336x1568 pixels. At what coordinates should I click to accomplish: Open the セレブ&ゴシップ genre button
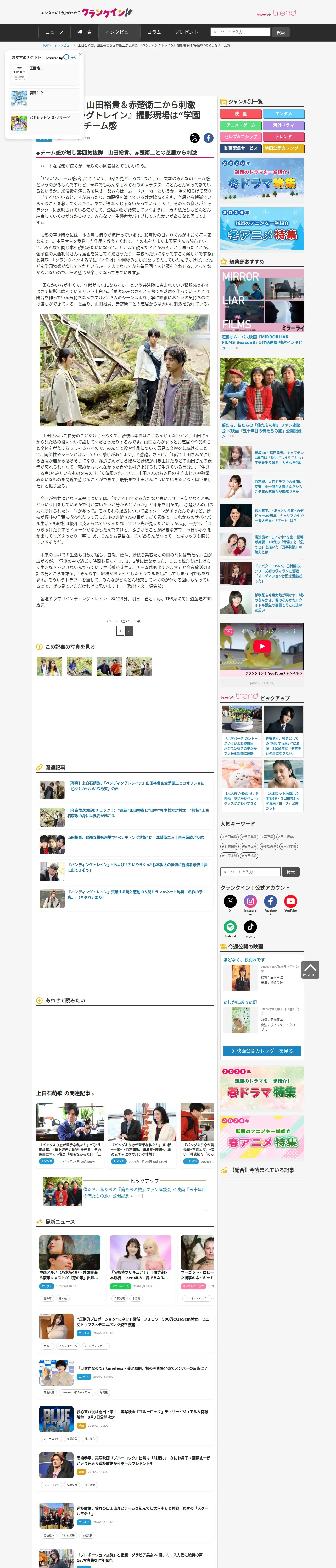tap(241, 137)
